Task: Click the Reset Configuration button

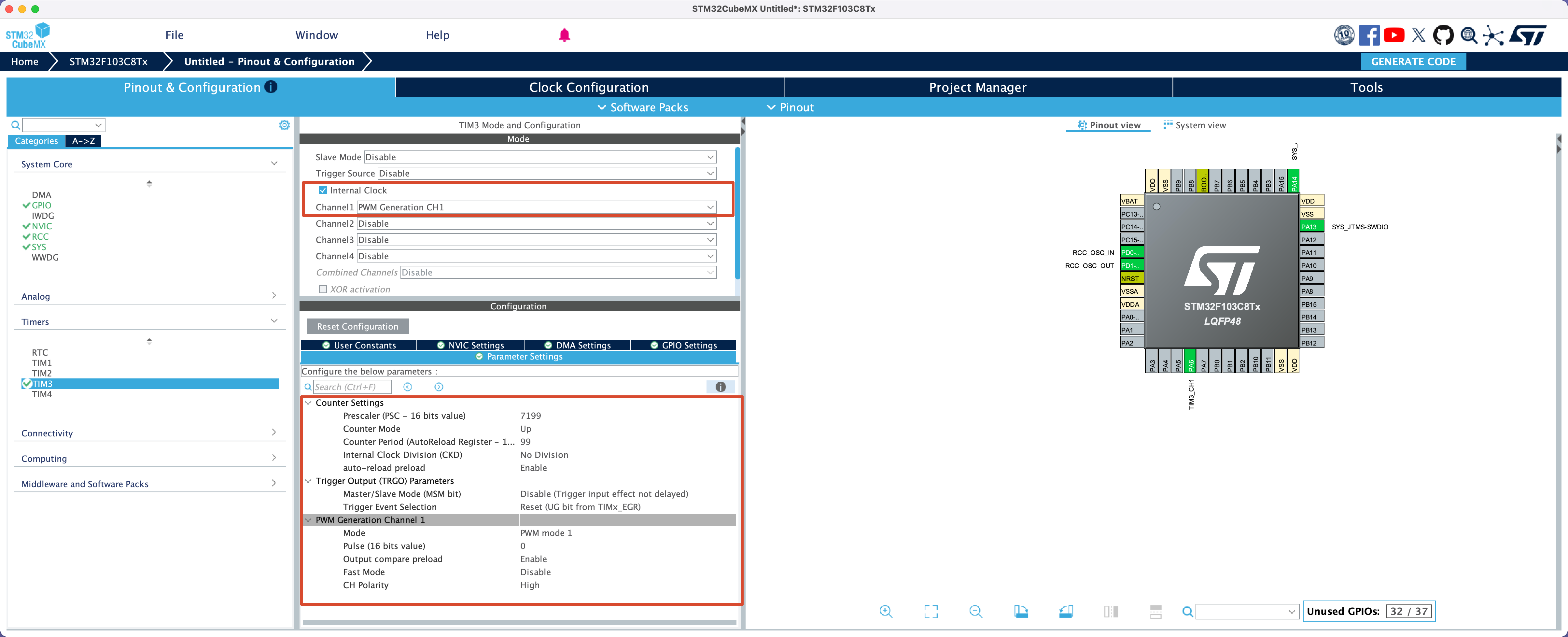Action: pos(357,326)
